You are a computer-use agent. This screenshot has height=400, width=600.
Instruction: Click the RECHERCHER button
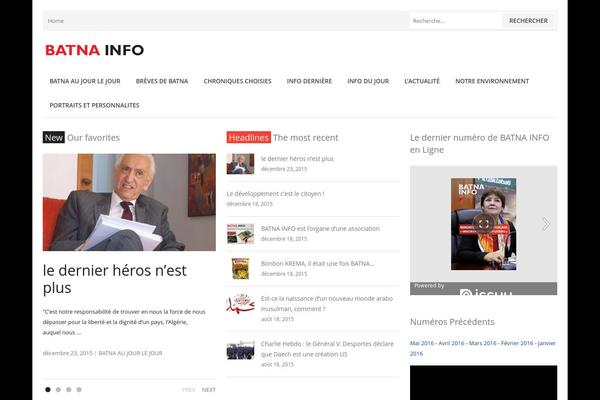tap(528, 21)
